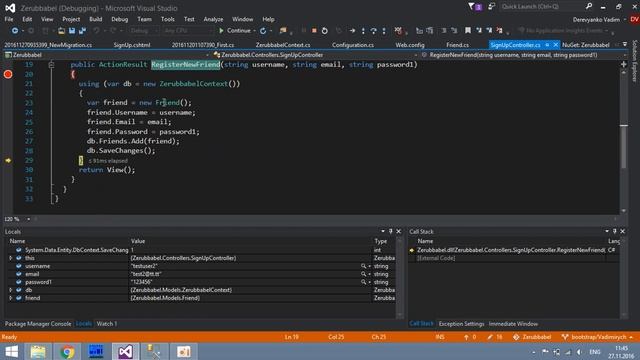The width and height of the screenshot is (640, 360).
Task: Pin the Locals panel with auto-hide icon
Action: click(x=391, y=231)
